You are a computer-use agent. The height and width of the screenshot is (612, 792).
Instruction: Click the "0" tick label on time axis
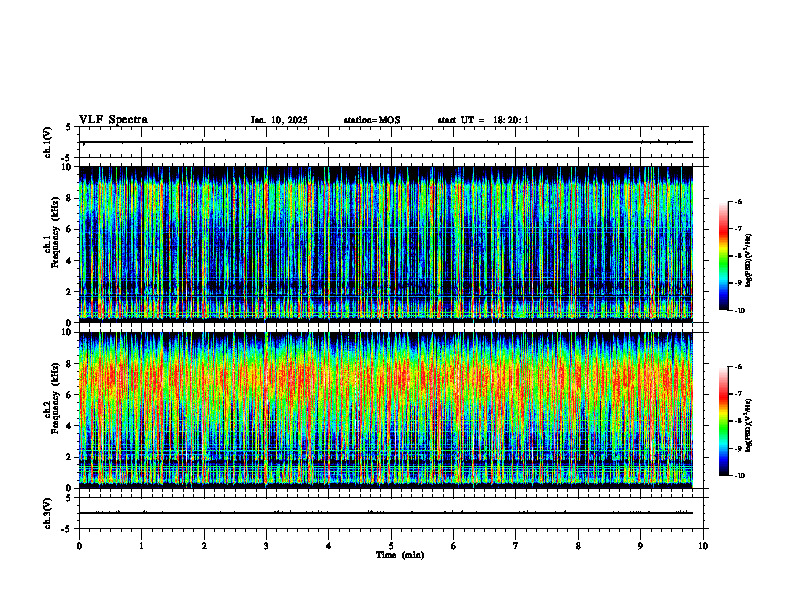(79, 546)
